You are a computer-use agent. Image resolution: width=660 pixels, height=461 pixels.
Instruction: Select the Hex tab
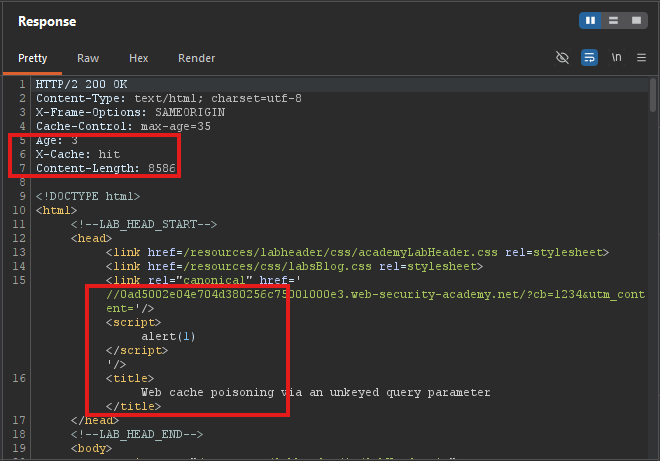click(x=138, y=58)
